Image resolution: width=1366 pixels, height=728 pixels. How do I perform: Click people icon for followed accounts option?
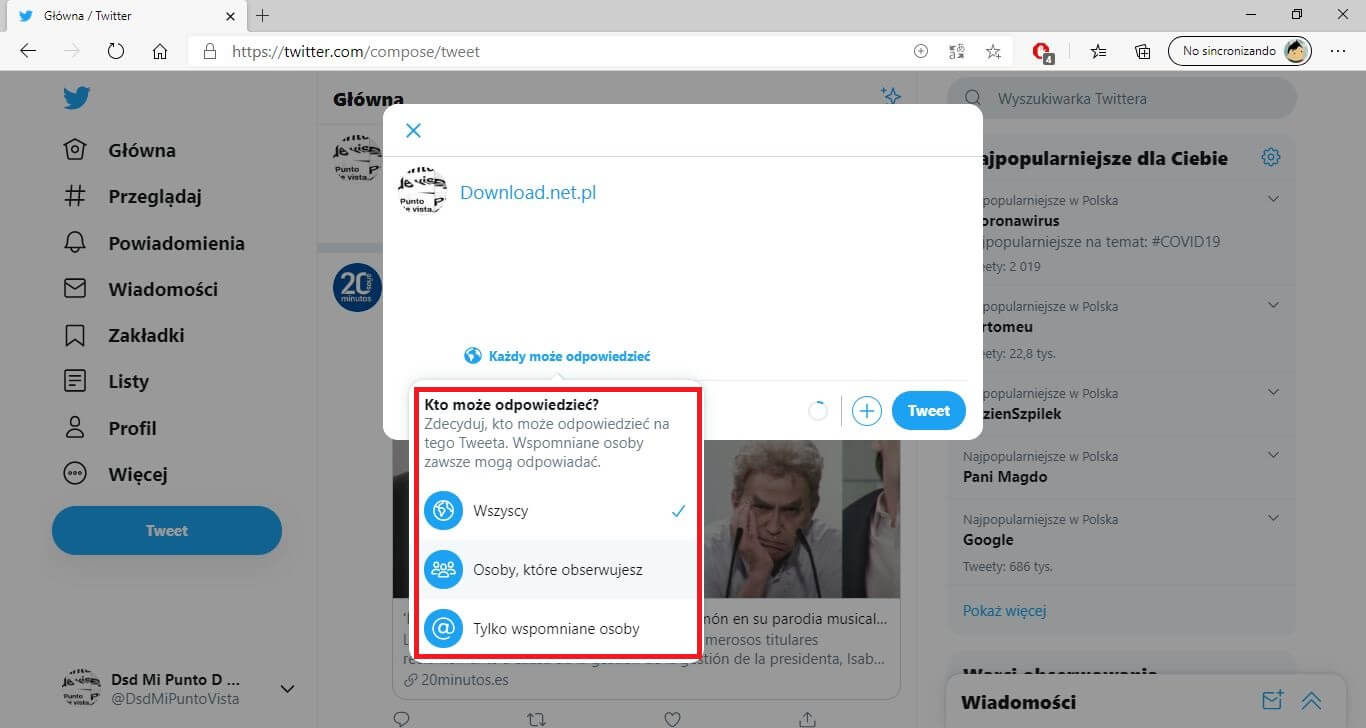pos(443,570)
